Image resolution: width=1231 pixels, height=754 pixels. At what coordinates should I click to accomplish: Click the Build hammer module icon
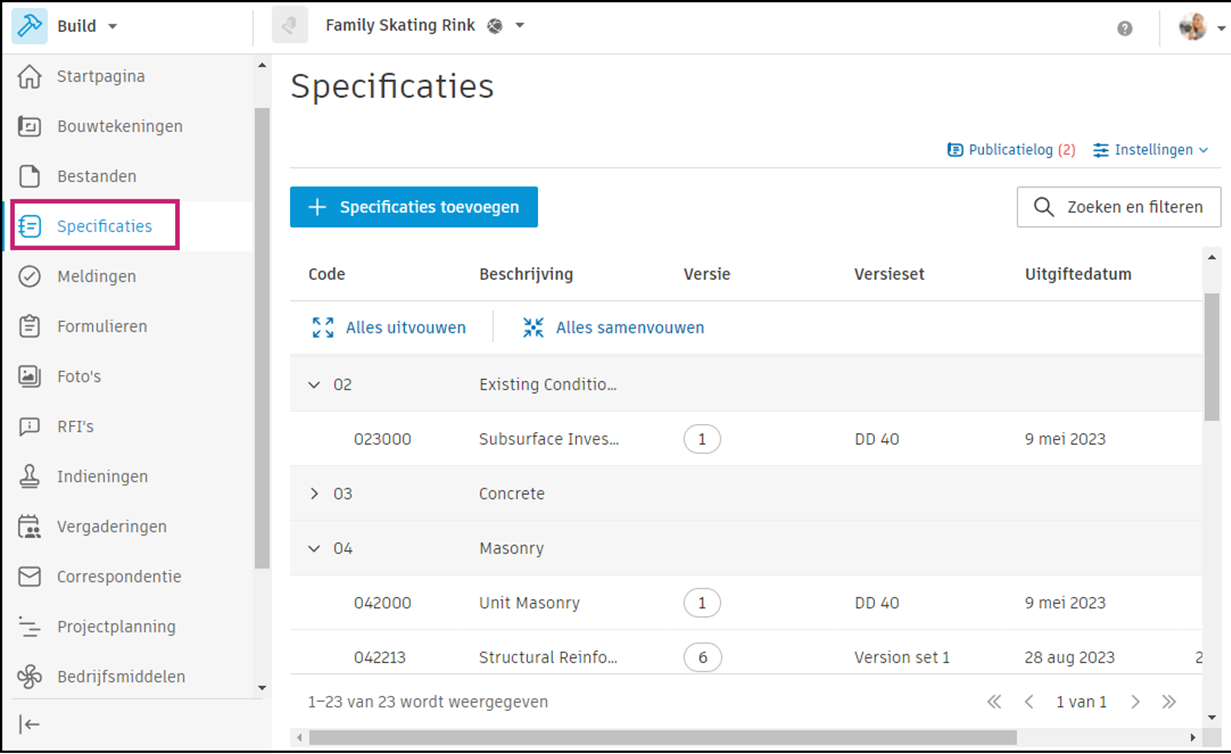[x=30, y=27]
